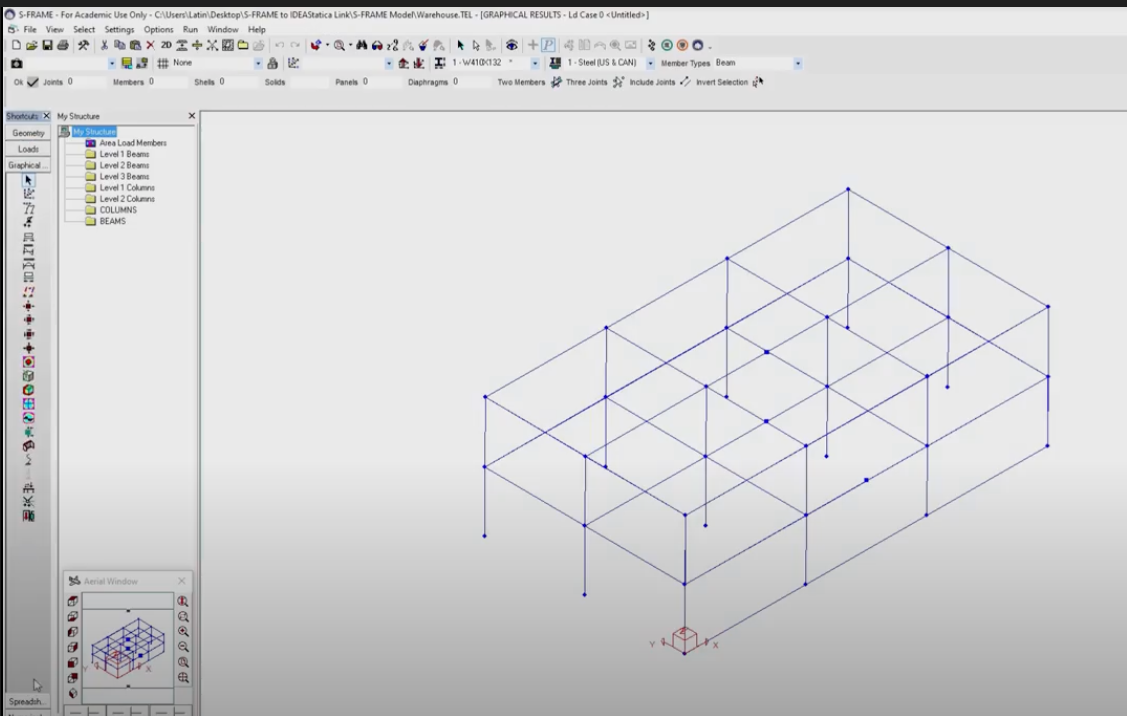Switch to 2D view icon

click(166, 45)
